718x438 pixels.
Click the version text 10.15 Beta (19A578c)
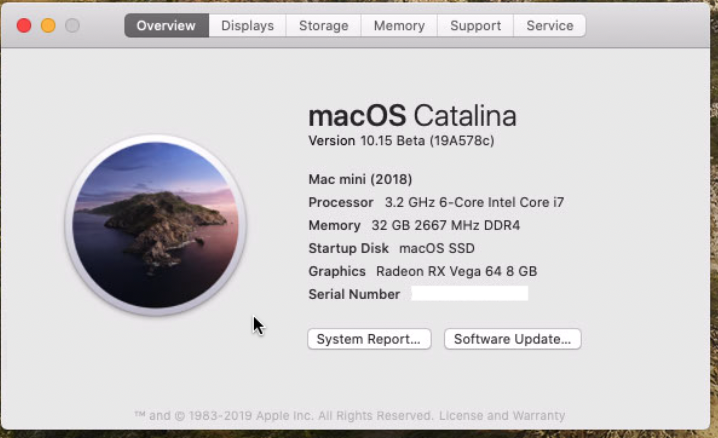(x=427, y=141)
